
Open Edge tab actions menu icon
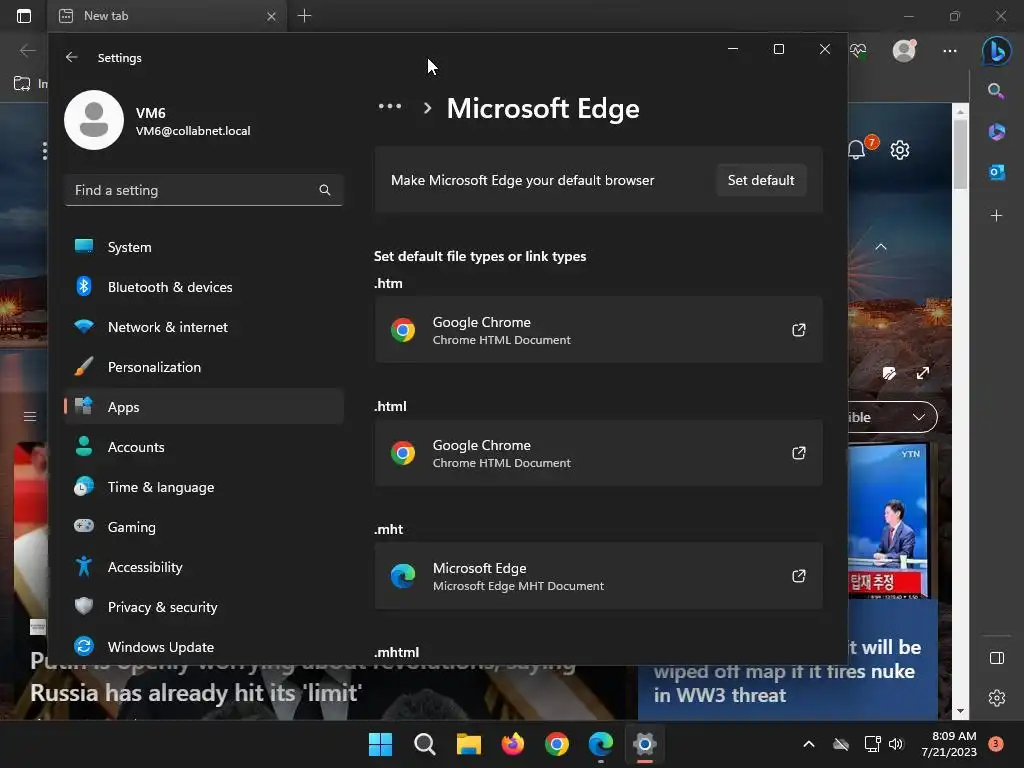click(x=24, y=16)
